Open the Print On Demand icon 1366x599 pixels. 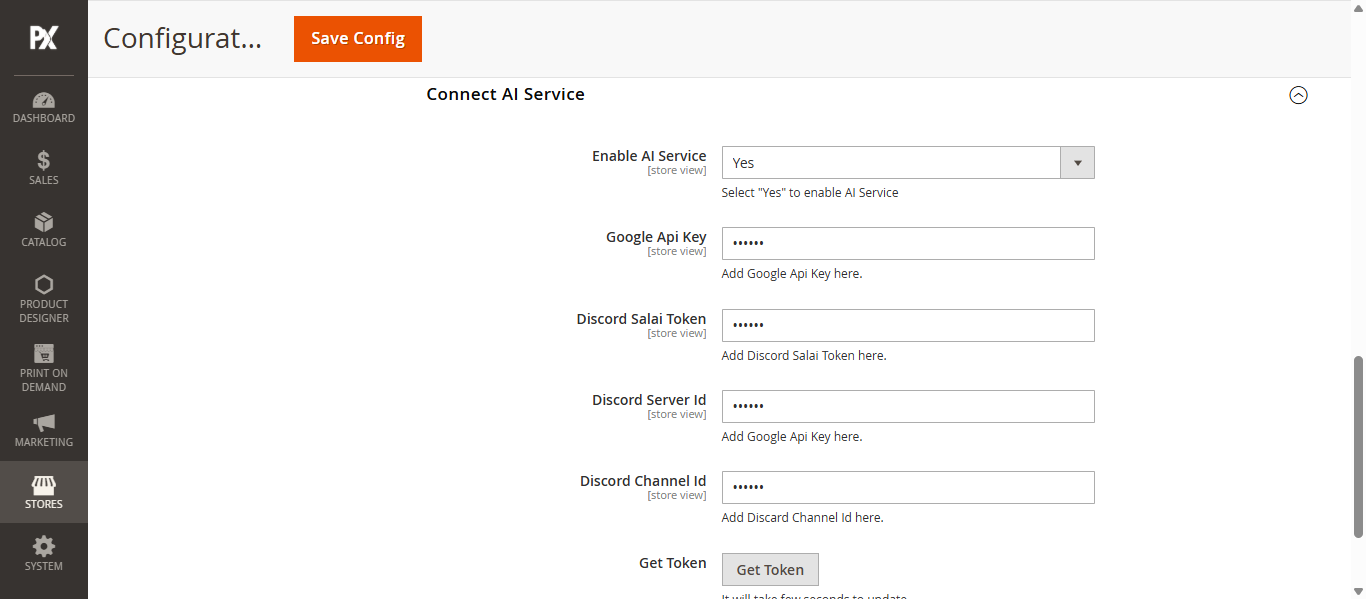(x=44, y=353)
